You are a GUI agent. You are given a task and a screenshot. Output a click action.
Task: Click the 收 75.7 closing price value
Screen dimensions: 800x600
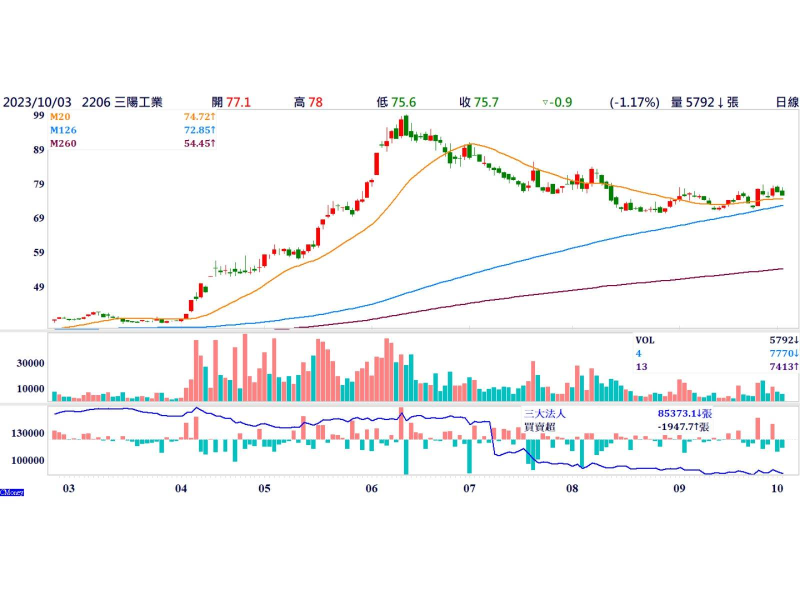pos(479,102)
